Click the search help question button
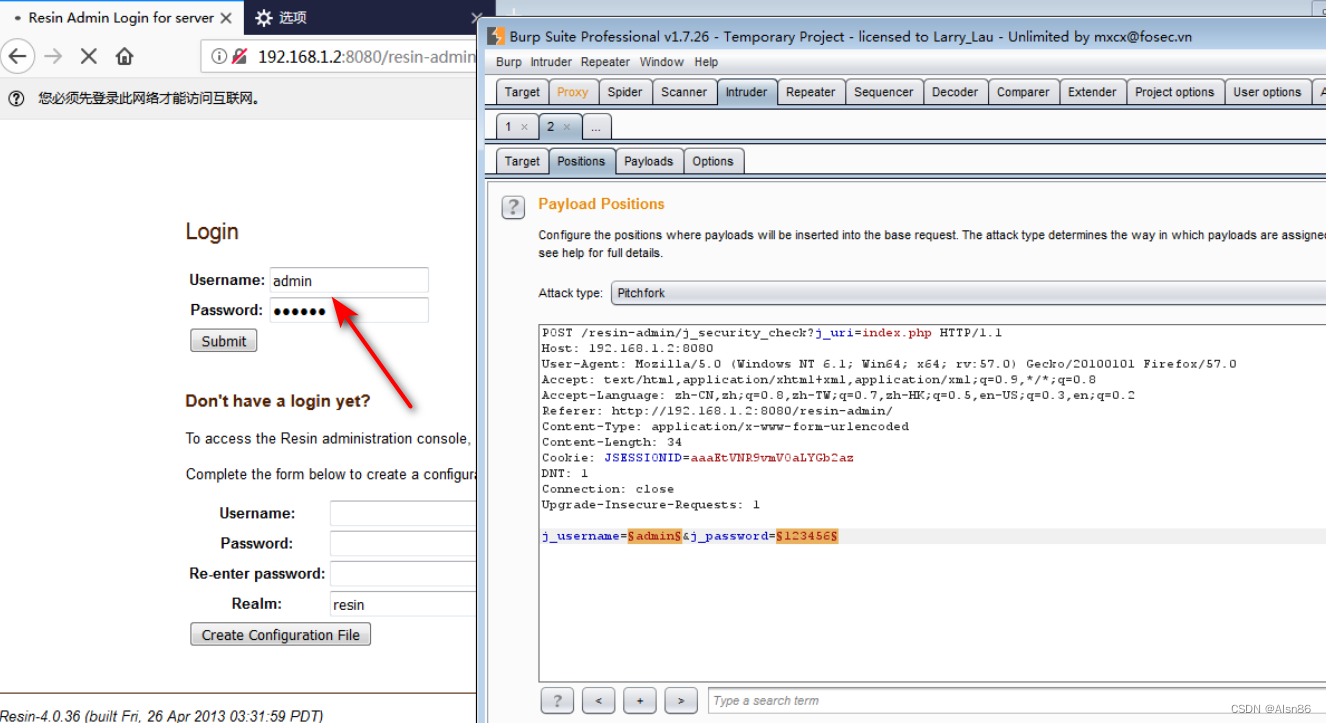Screen dimensions: 1326x723 [x=557, y=700]
